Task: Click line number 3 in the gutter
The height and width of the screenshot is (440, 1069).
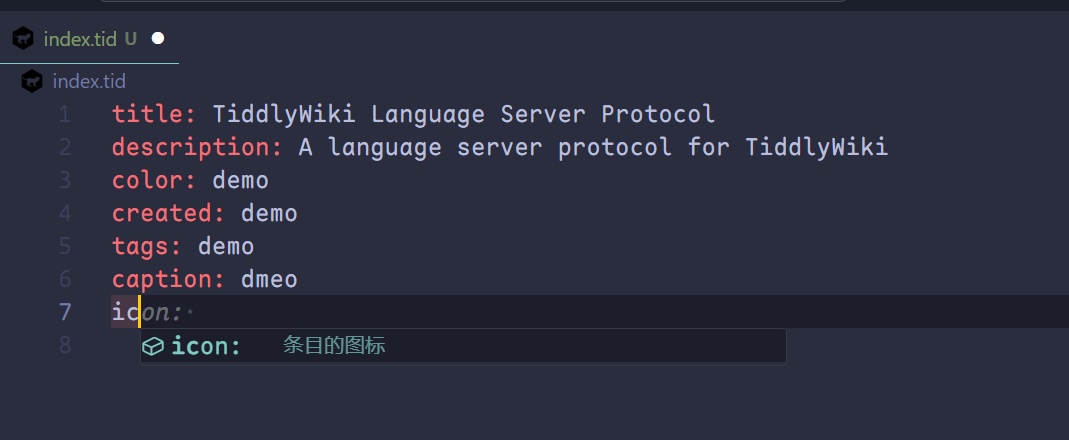Action: (x=64, y=180)
